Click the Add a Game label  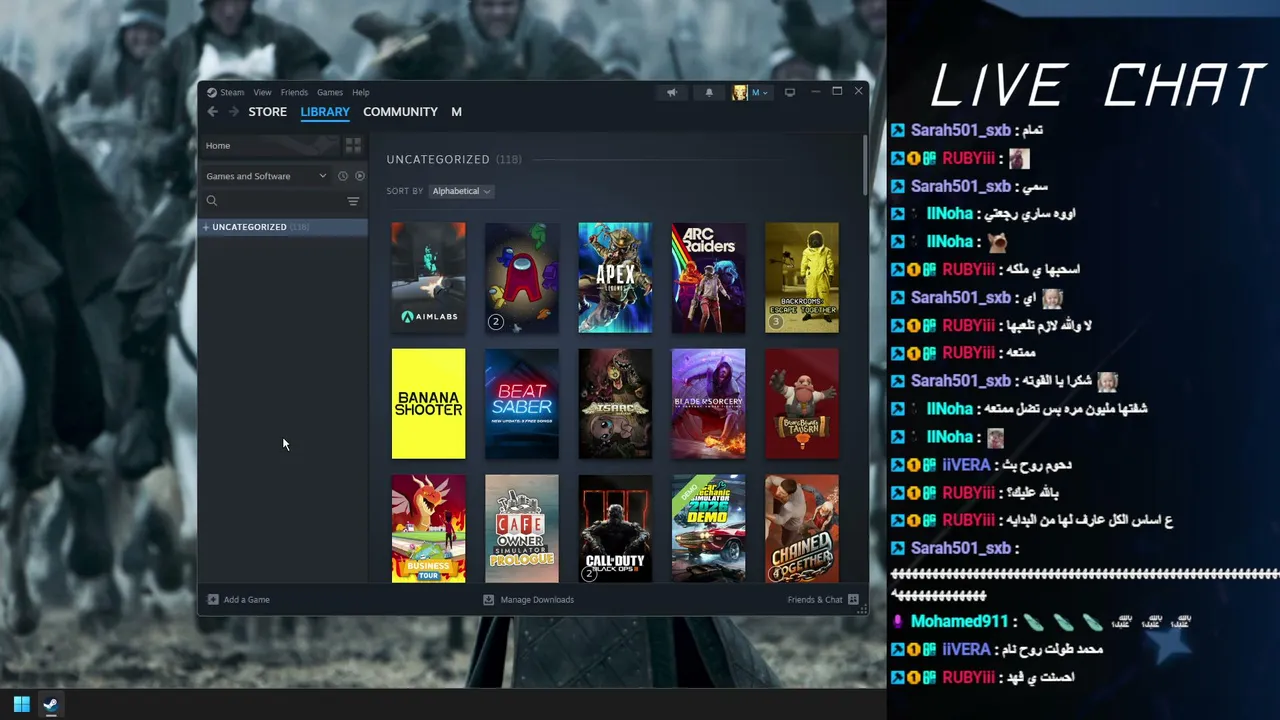coord(247,600)
